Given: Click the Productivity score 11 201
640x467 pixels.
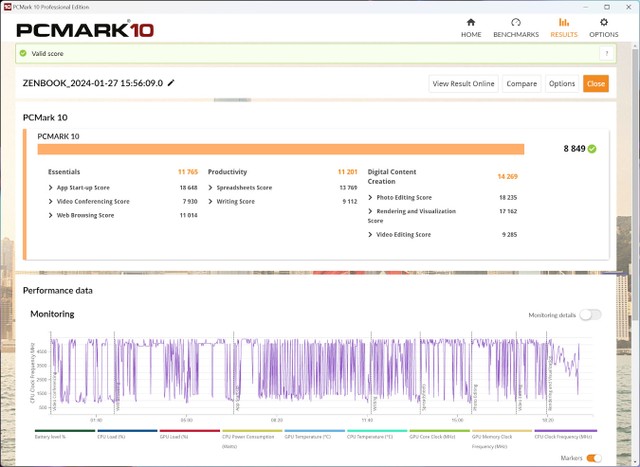Looking at the screenshot, I should 347,172.
